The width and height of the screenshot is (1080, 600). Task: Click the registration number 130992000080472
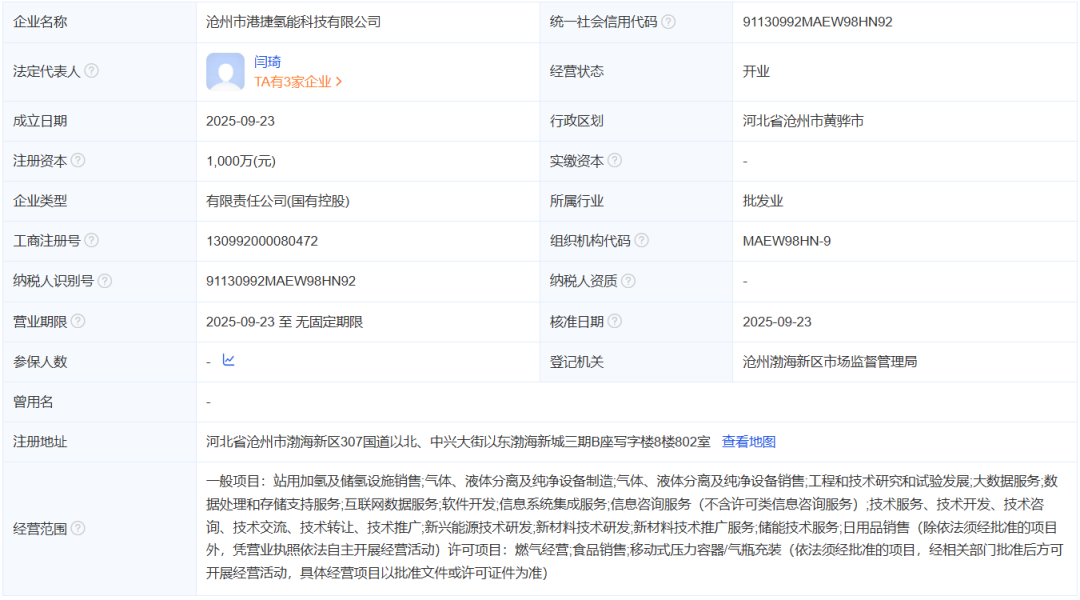[x=262, y=241]
